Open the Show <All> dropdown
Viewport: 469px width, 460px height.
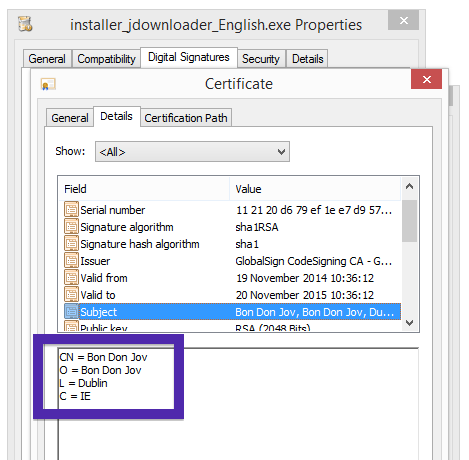click(192, 152)
